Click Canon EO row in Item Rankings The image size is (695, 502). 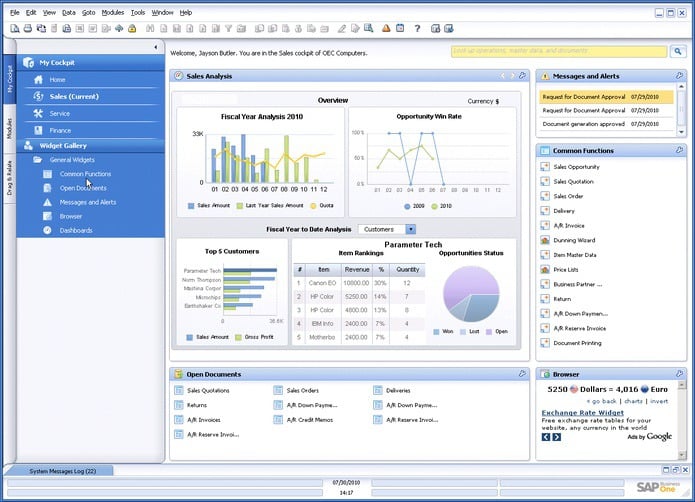pyautogui.click(x=359, y=283)
